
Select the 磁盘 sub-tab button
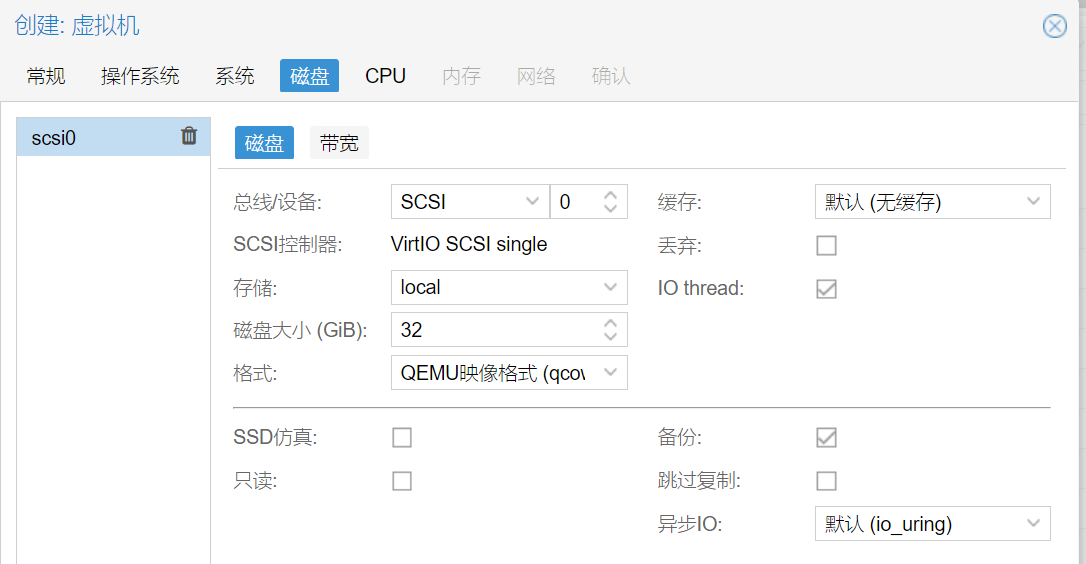(264, 143)
